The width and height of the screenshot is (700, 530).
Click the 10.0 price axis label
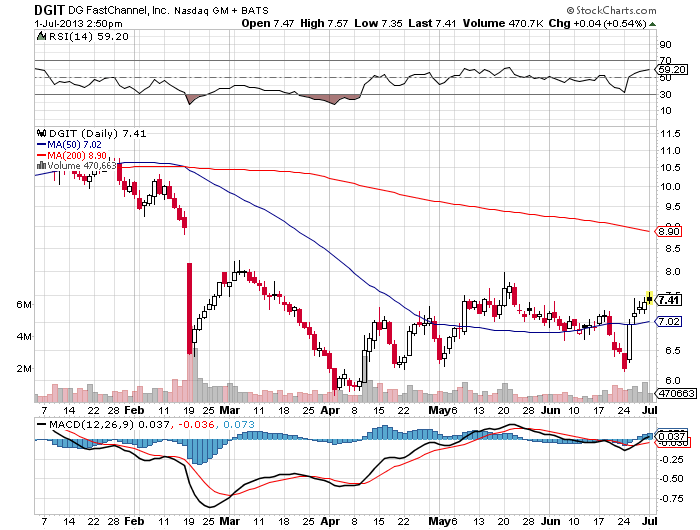coord(670,187)
